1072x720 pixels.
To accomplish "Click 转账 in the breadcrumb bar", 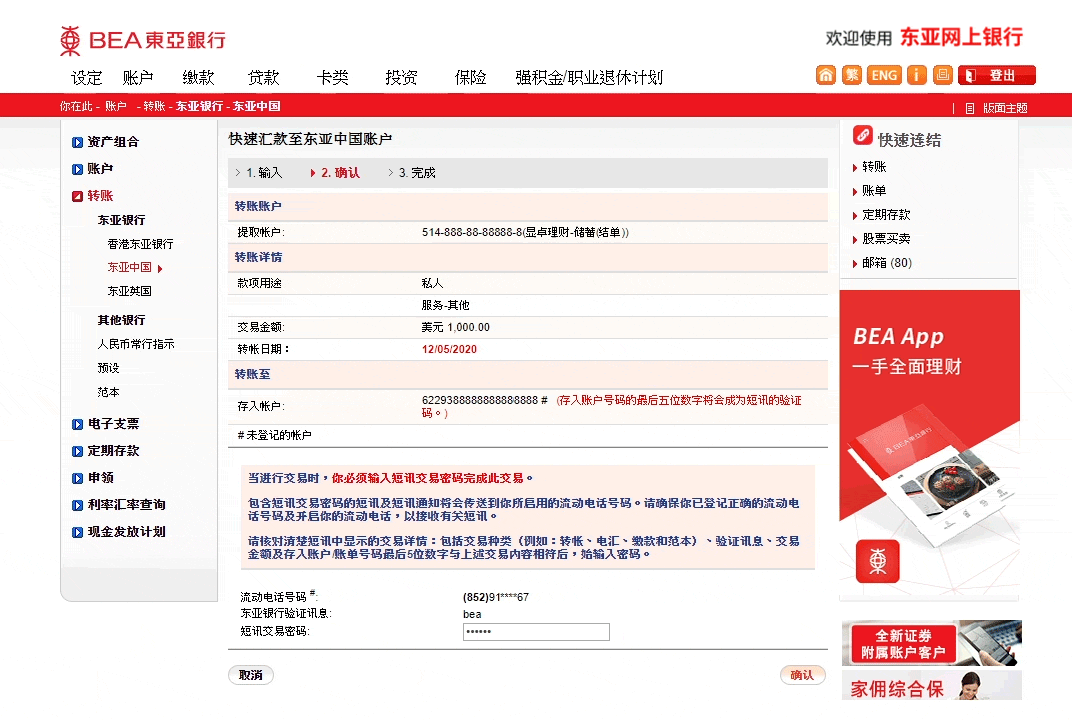I will (155, 106).
